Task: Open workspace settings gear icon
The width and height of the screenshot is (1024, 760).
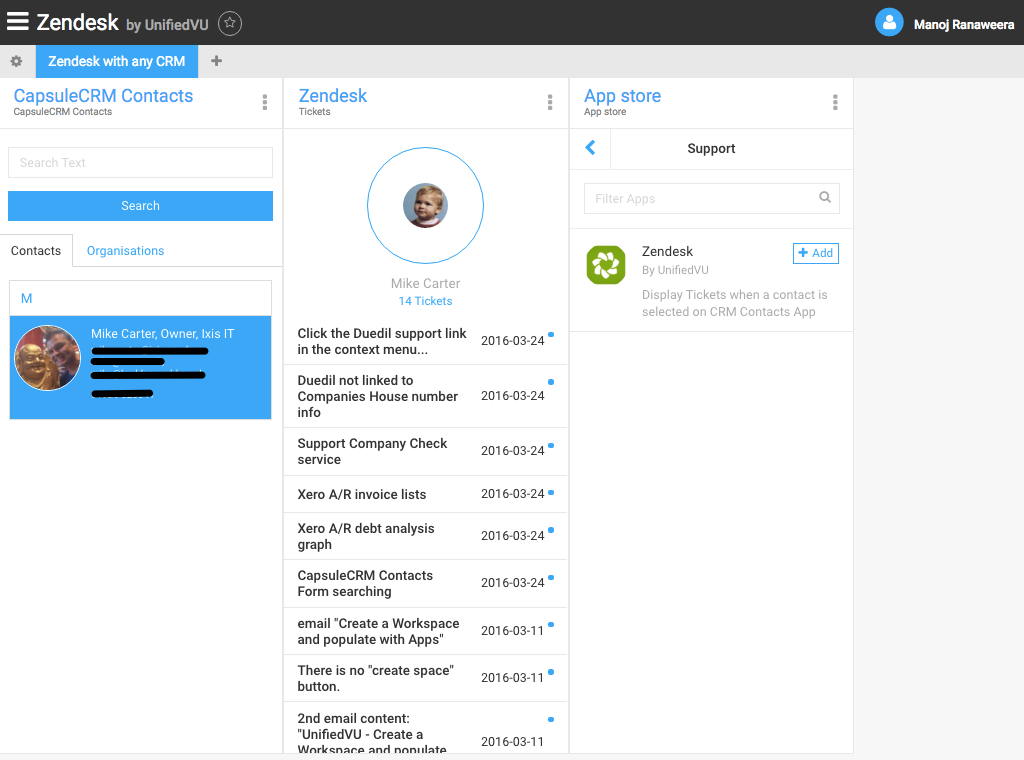Action: [x=16, y=61]
